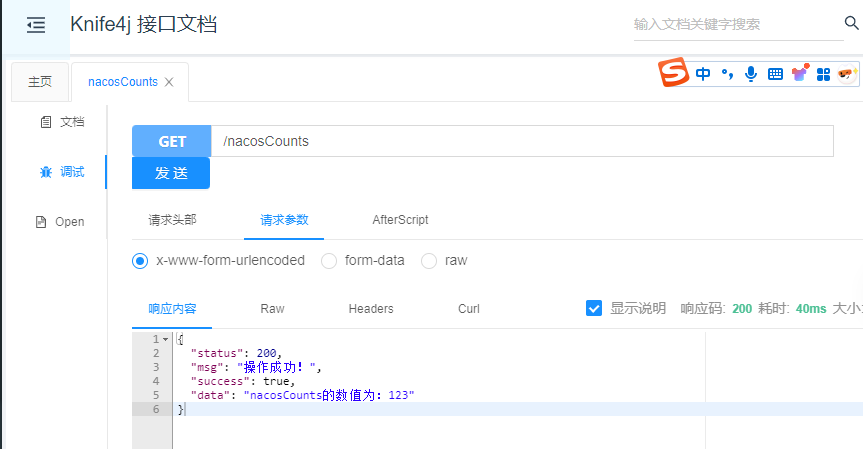Open the Raw response tab
The width and height of the screenshot is (863, 449).
coord(272,309)
